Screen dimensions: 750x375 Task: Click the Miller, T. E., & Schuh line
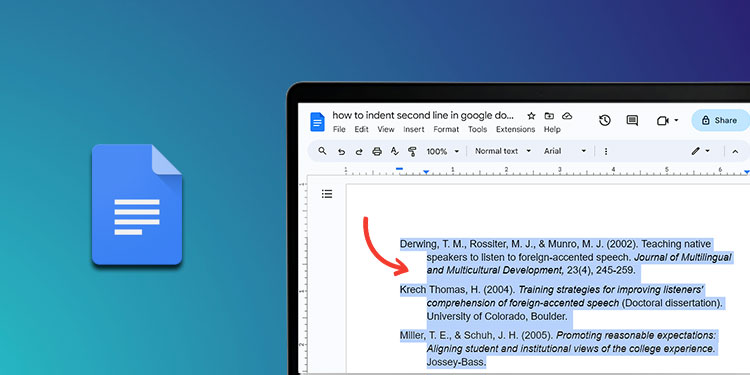[x=558, y=335]
